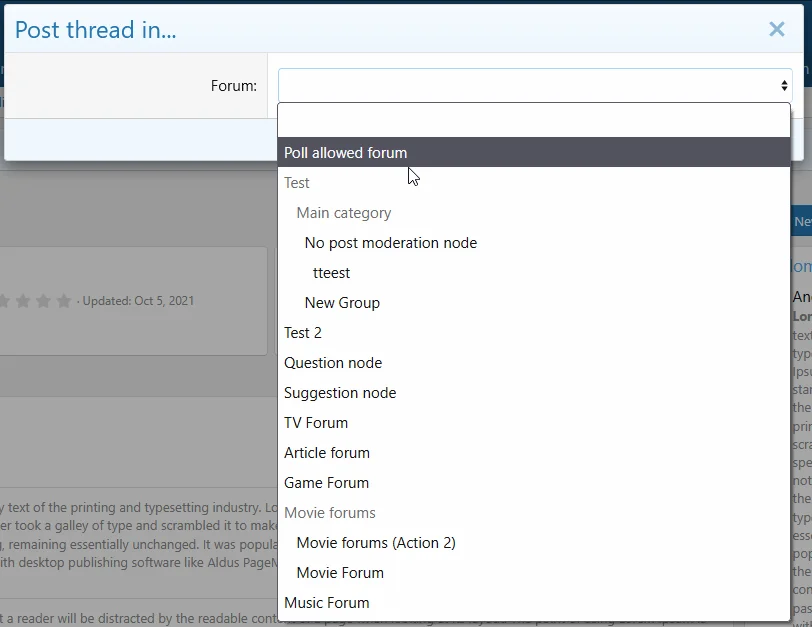Screen dimensions: 812x627
Task: Select the tteest forum option
Action: pyautogui.click(x=331, y=273)
